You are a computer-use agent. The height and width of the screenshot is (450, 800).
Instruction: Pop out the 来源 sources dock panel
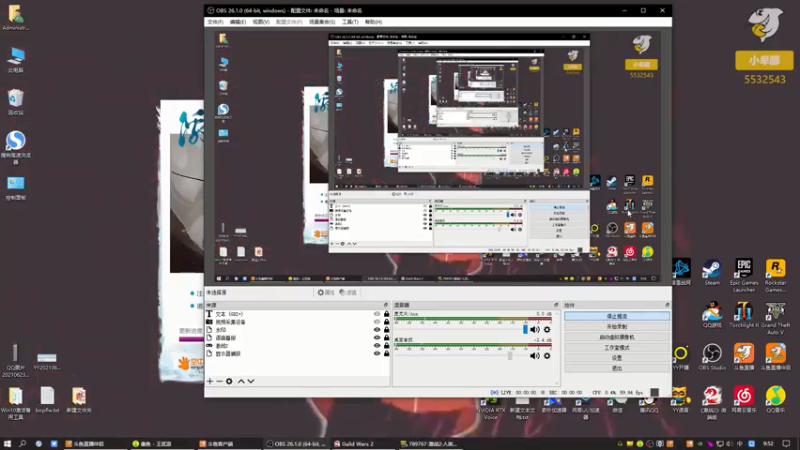click(386, 305)
